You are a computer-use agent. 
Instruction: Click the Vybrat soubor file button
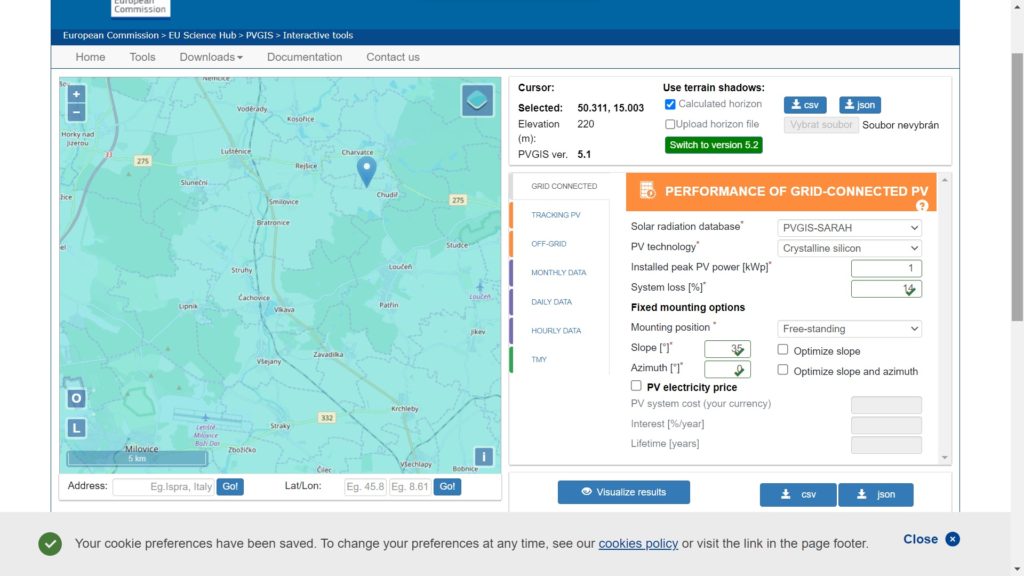pos(821,125)
